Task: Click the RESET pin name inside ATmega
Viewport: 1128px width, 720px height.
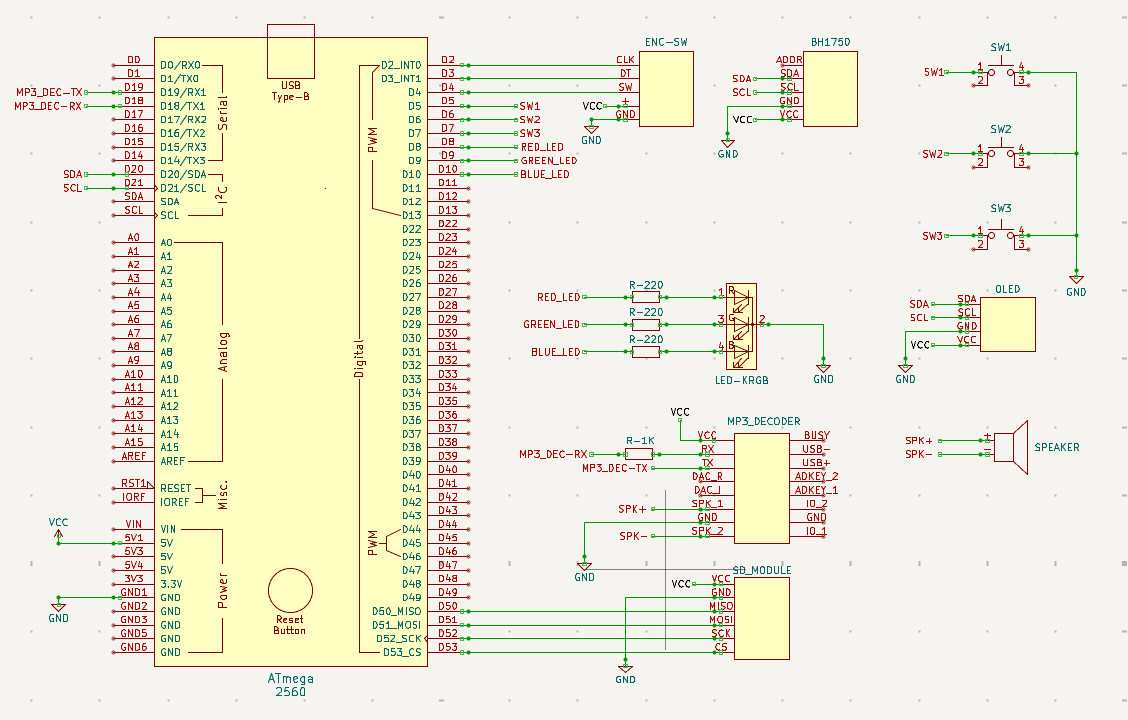Action: [x=176, y=488]
